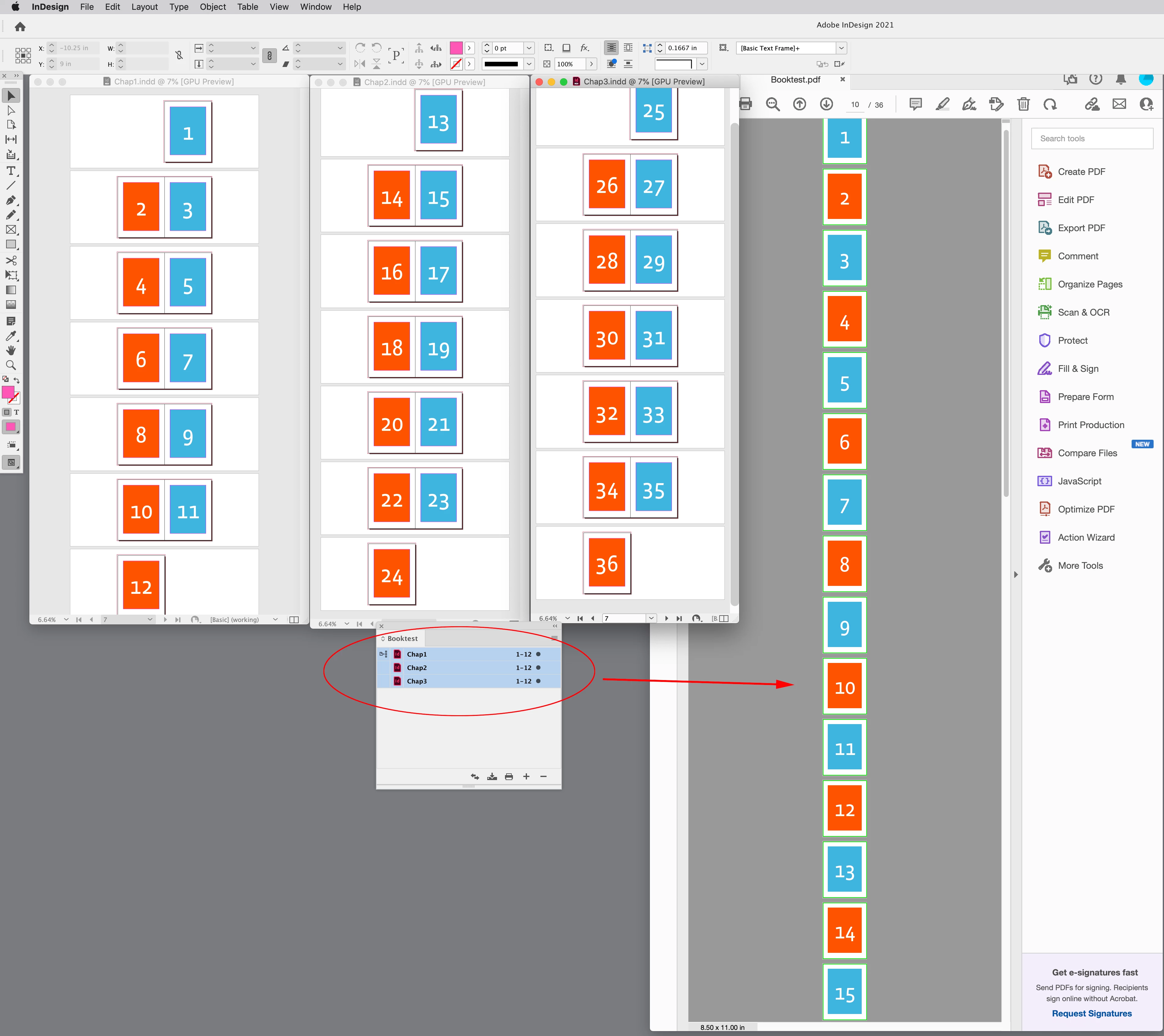The image size is (1164, 1036).
Task: Open the Organize Pages tool in Acrobat
Action: point(1089,284)
